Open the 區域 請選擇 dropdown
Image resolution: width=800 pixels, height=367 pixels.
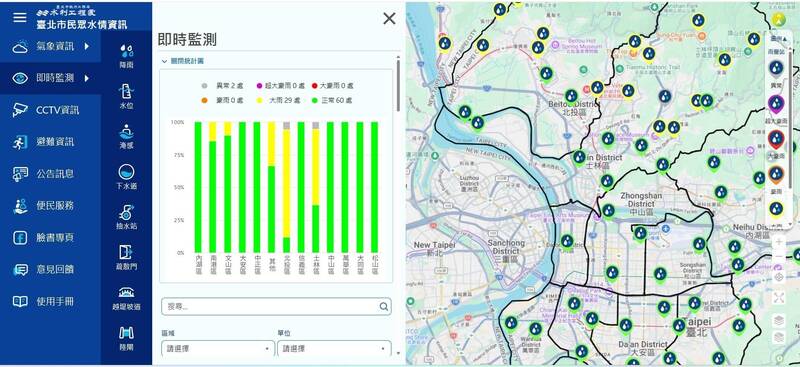218,349
